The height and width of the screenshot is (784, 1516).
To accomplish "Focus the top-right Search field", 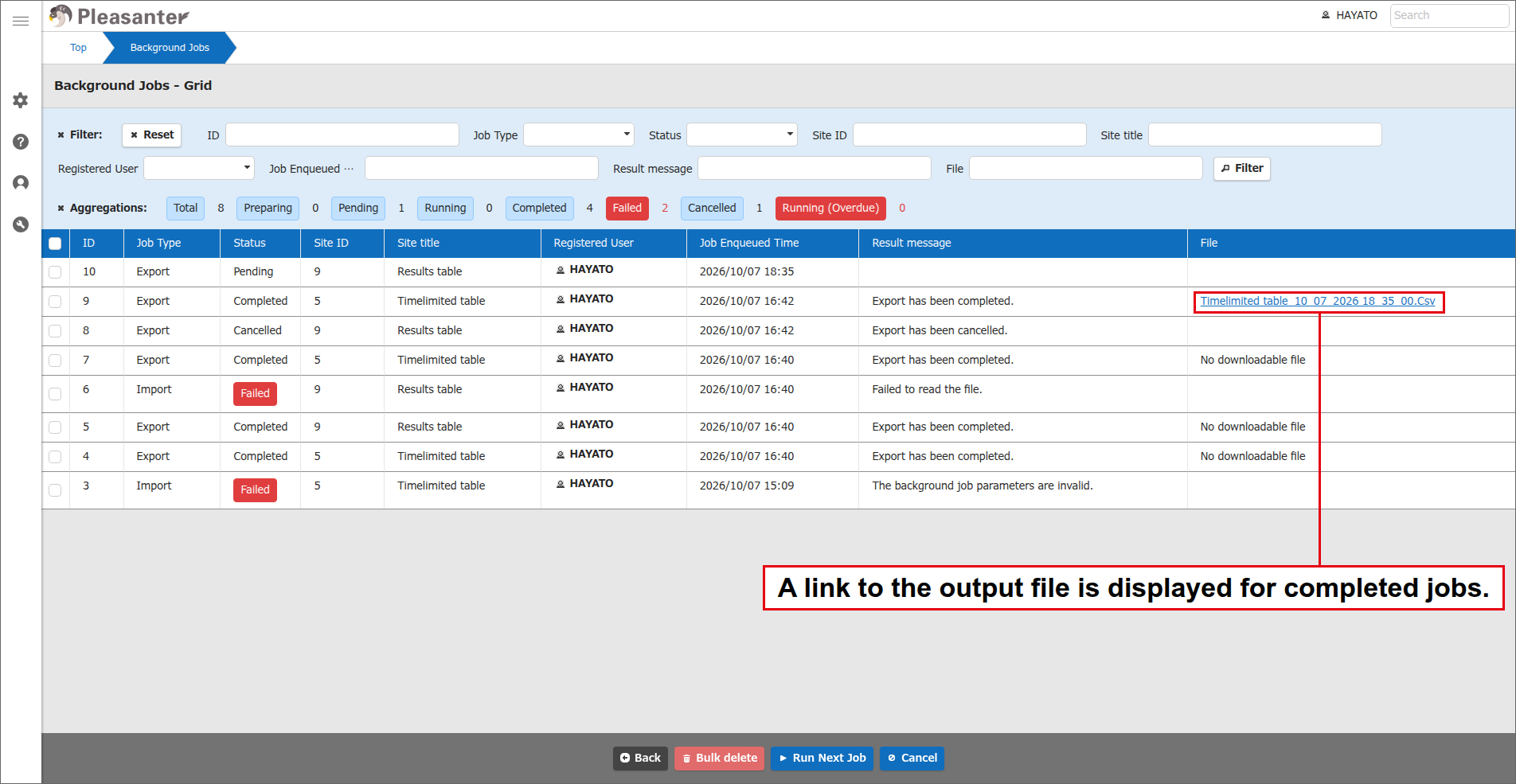I will [1449, 15].
